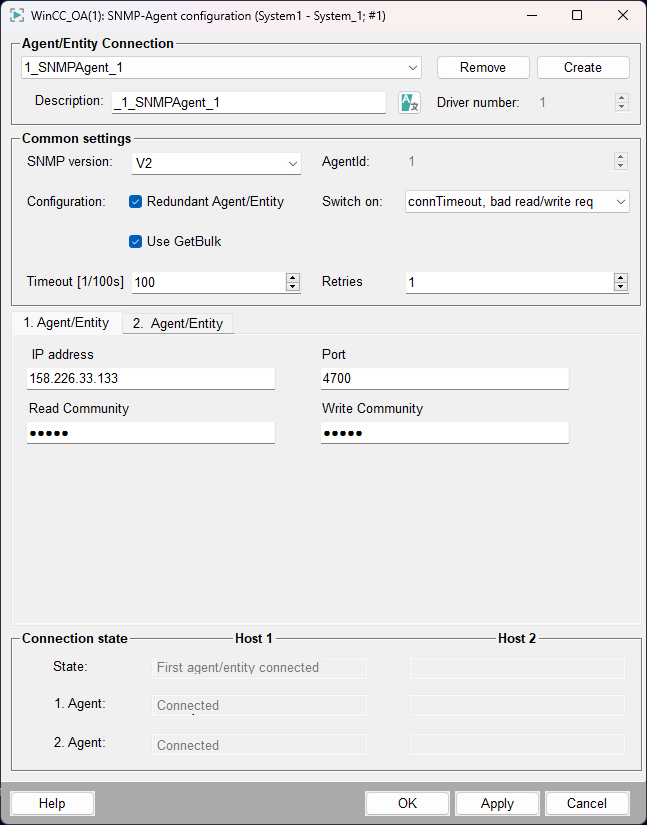Increase Retries with spinner up arrow
Image resolution: width=666 pixels, height=825 pixels.
pos(621,277)
